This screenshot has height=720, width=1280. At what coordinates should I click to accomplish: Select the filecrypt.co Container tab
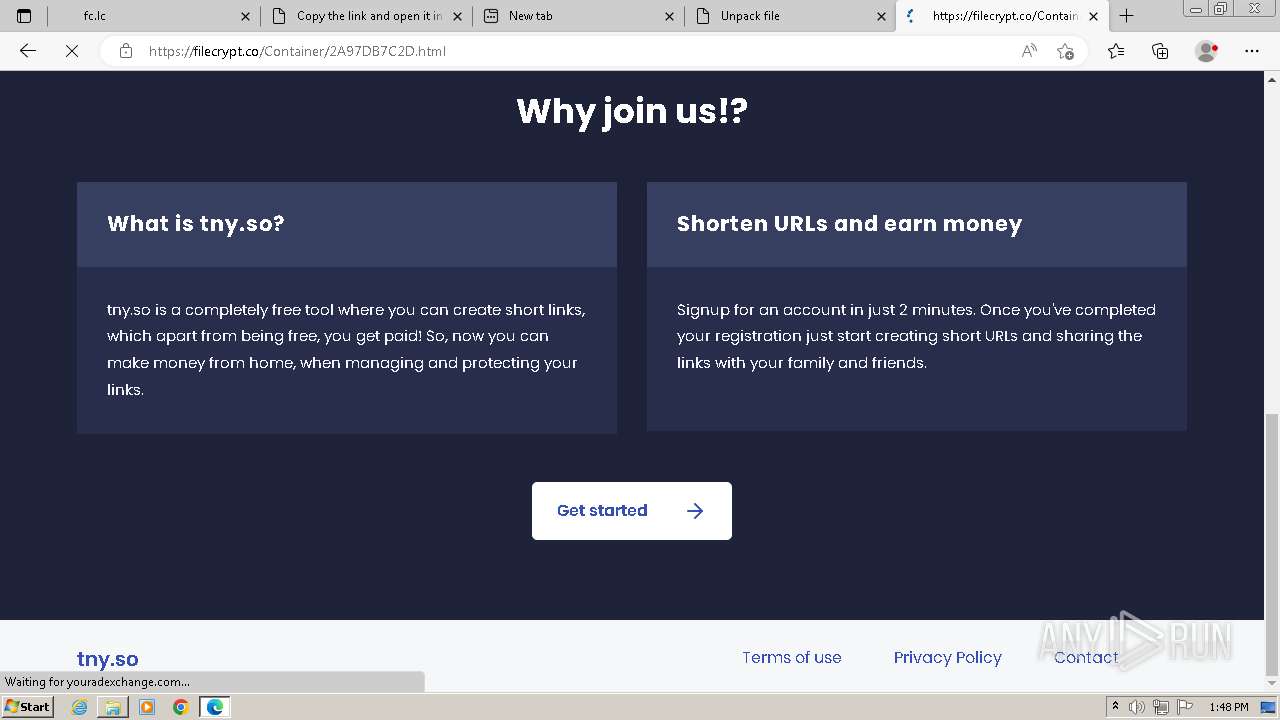click(1003, 16)
